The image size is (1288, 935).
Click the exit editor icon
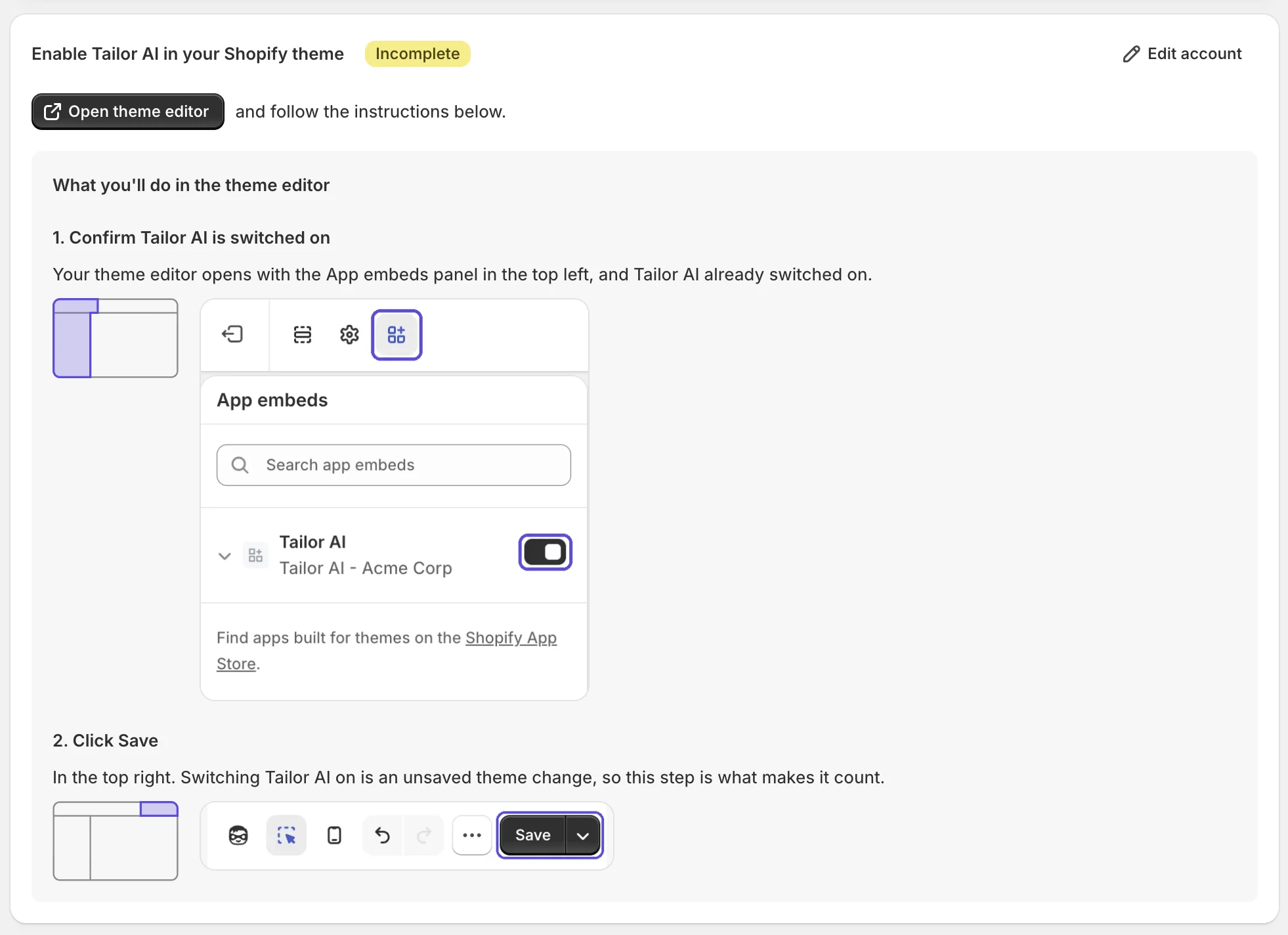click(232, 335)
